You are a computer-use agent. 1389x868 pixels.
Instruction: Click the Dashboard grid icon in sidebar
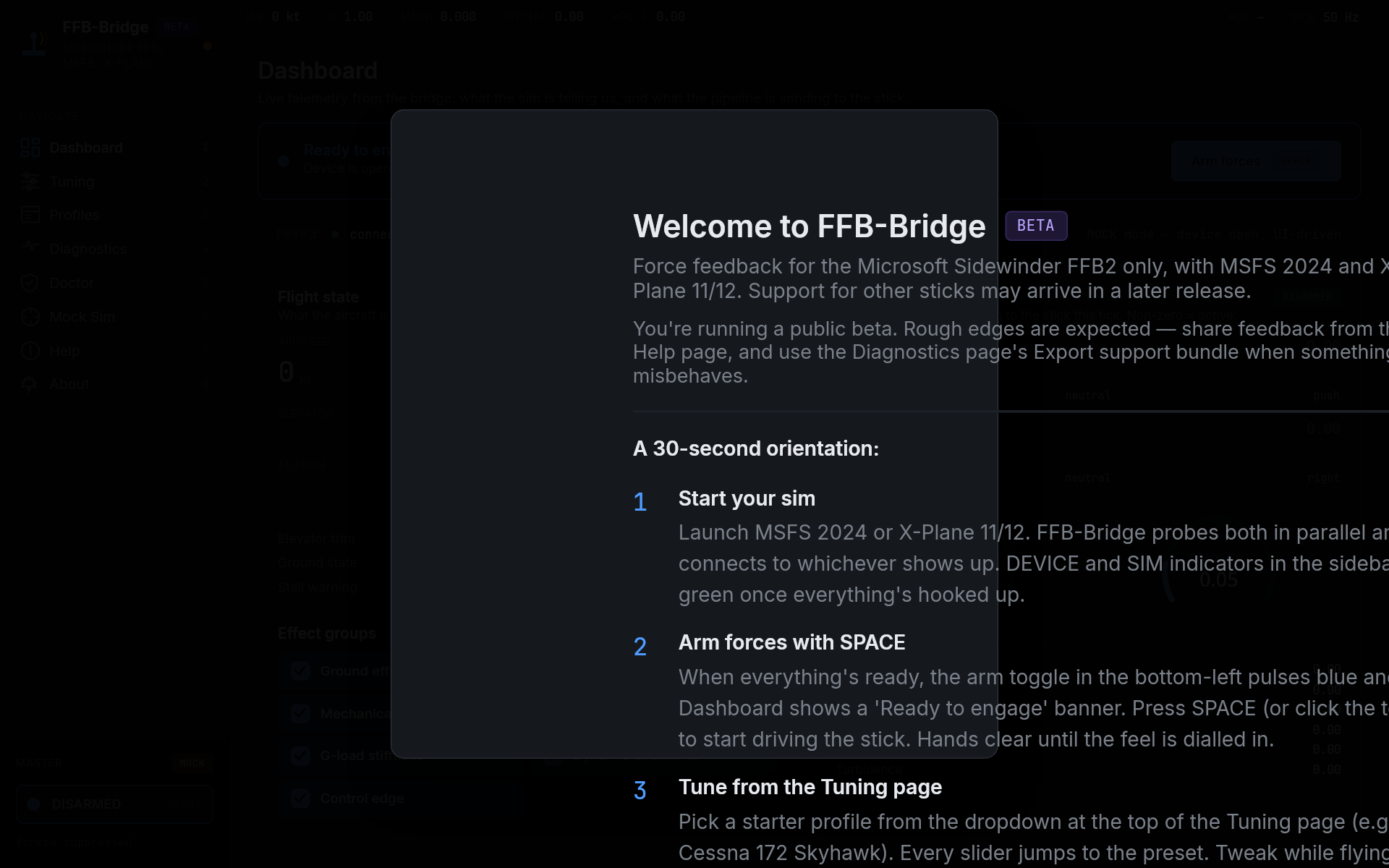(x=30, y=148)
